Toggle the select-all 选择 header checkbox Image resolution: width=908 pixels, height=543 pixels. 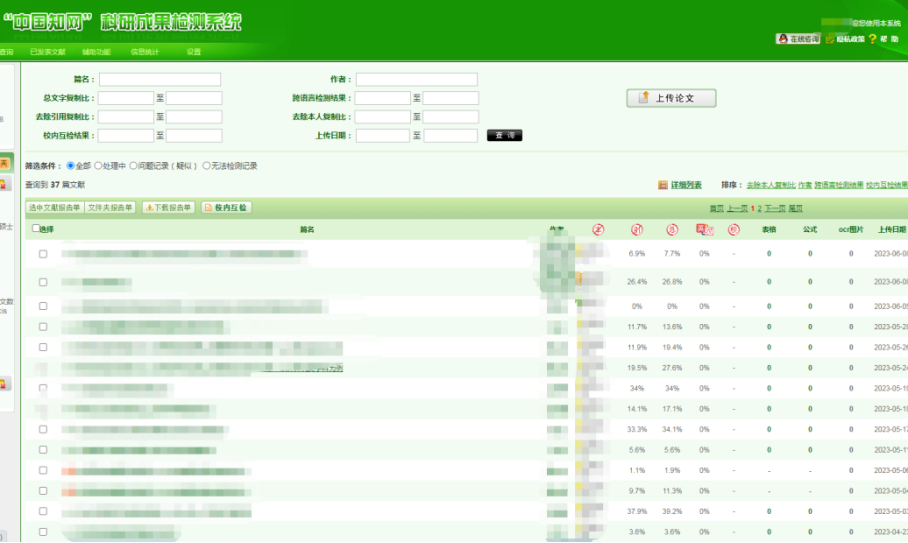coord(37,228)
